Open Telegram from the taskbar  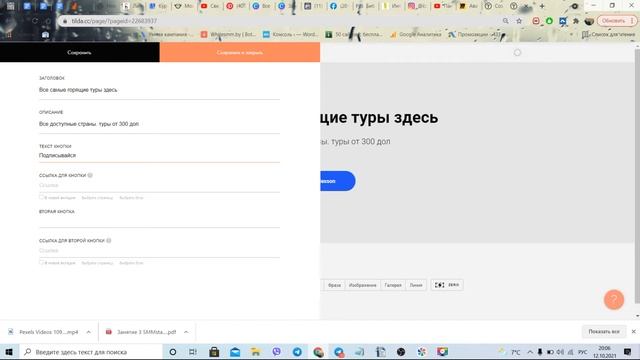click(x=297, y=352)
